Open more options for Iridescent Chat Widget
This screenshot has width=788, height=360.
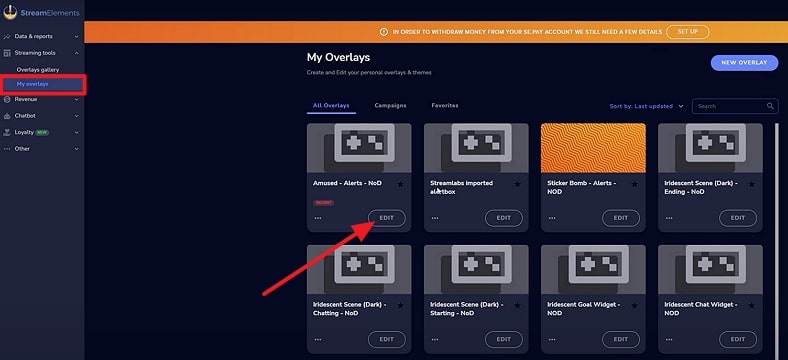click(x=669, y=339)
